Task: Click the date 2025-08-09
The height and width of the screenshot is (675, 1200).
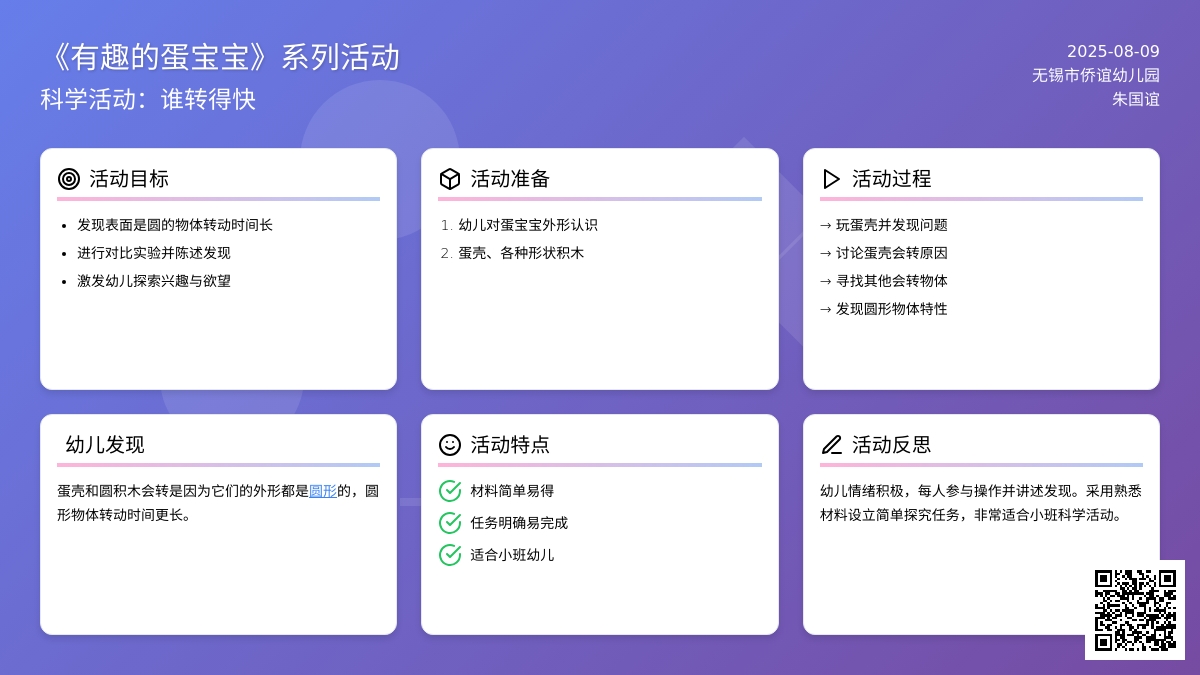Action: point(1113,52)
